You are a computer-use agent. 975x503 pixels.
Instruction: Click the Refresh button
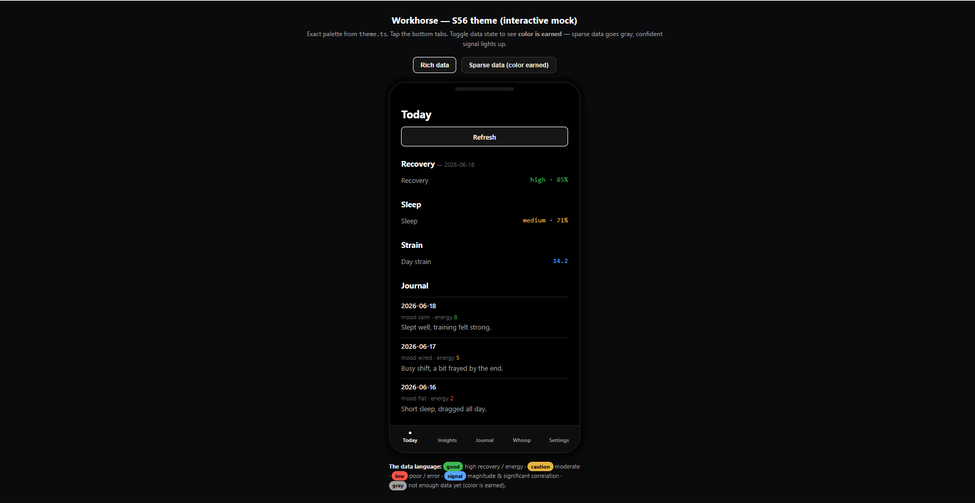pos(484,137)
